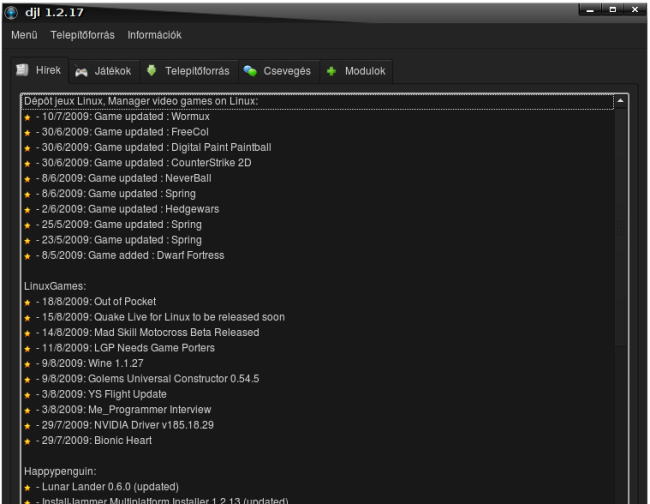Image resolution: width=650 pixels, height=504 pixels.
Task: Click the news list scroll-up arrow
Action: [621, 101]
